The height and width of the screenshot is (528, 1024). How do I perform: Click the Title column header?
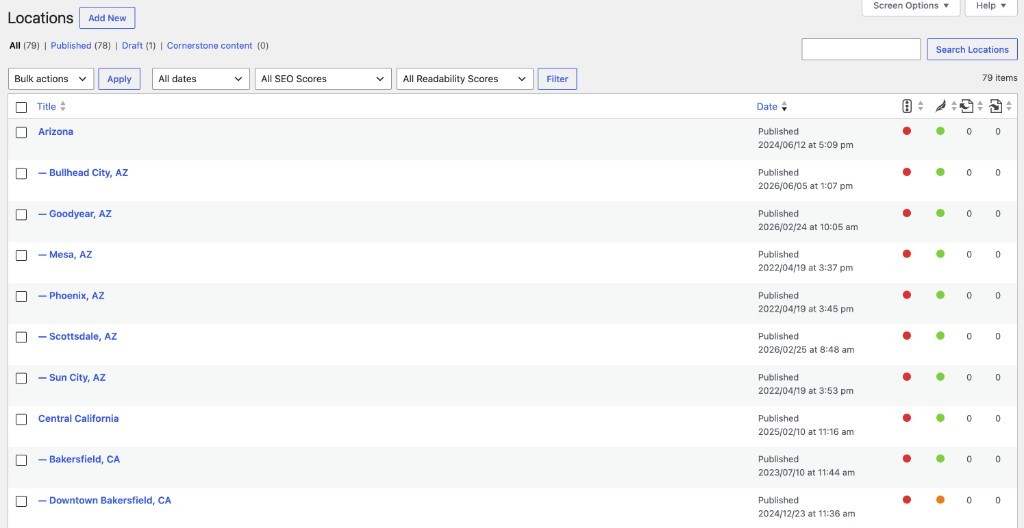tap(46, 107)
